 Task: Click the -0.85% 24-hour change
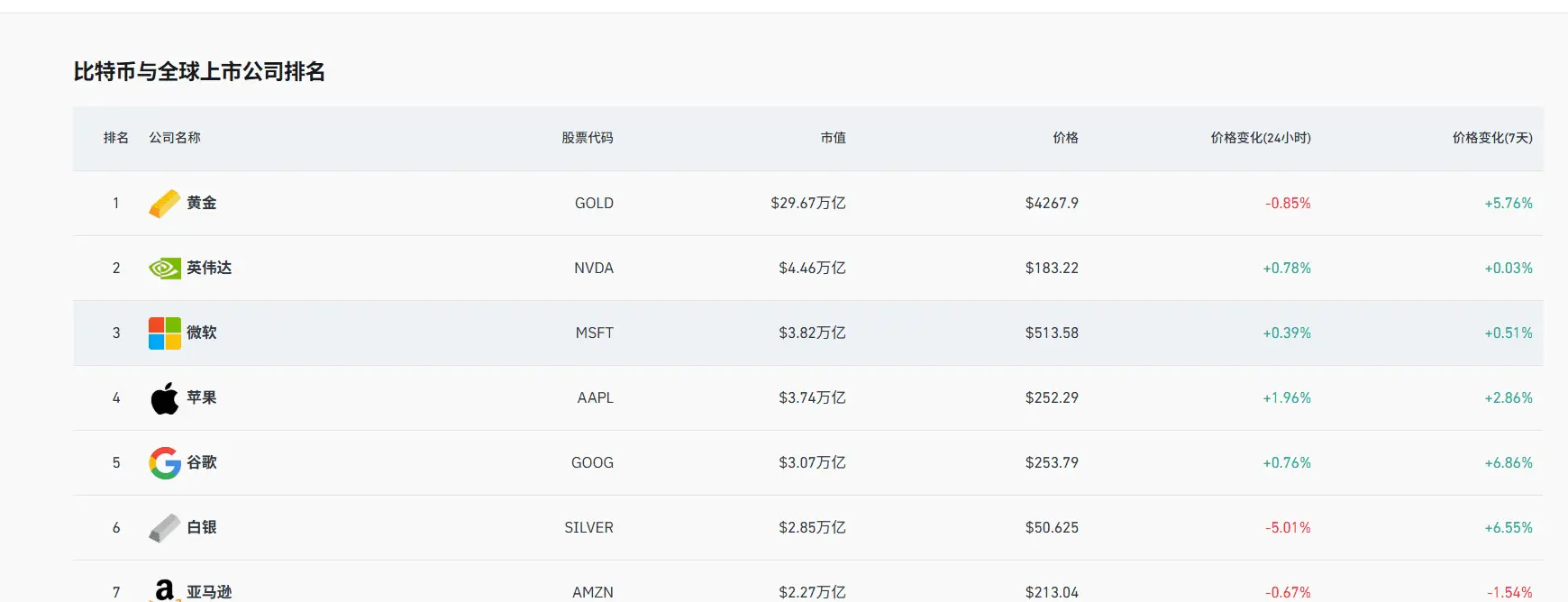(1288, 204)
